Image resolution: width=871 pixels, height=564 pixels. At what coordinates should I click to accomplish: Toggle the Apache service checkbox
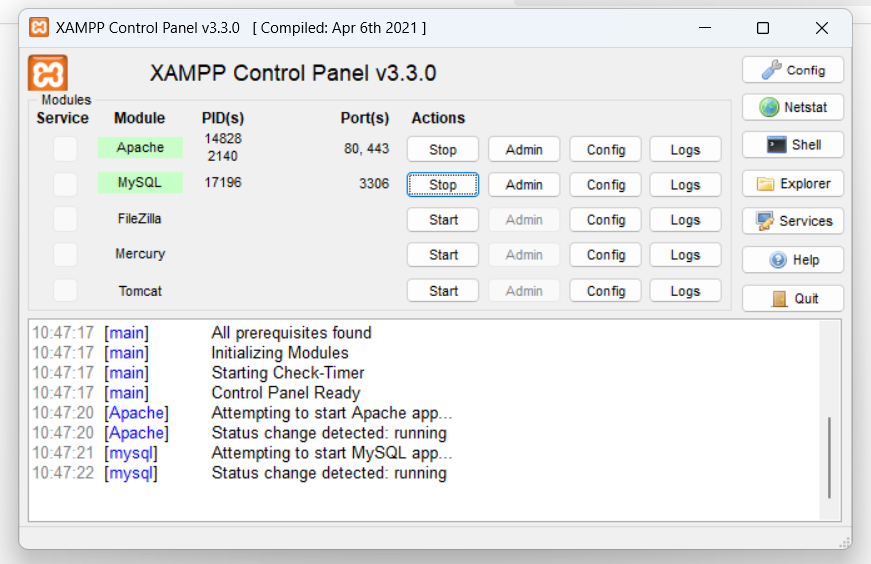point(65,149)
